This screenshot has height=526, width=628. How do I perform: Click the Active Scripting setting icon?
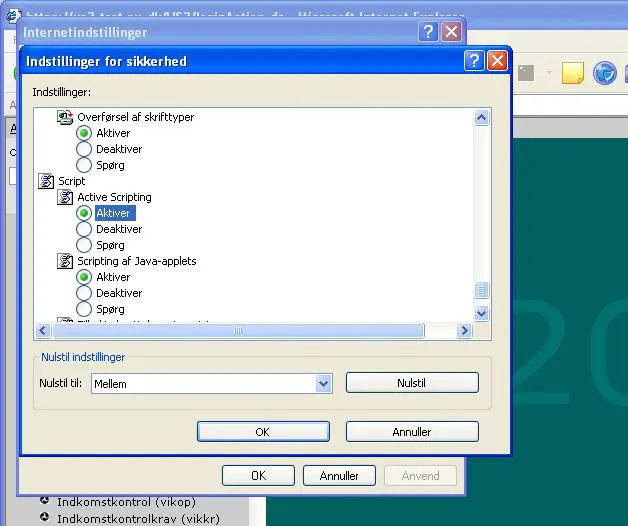66,197
